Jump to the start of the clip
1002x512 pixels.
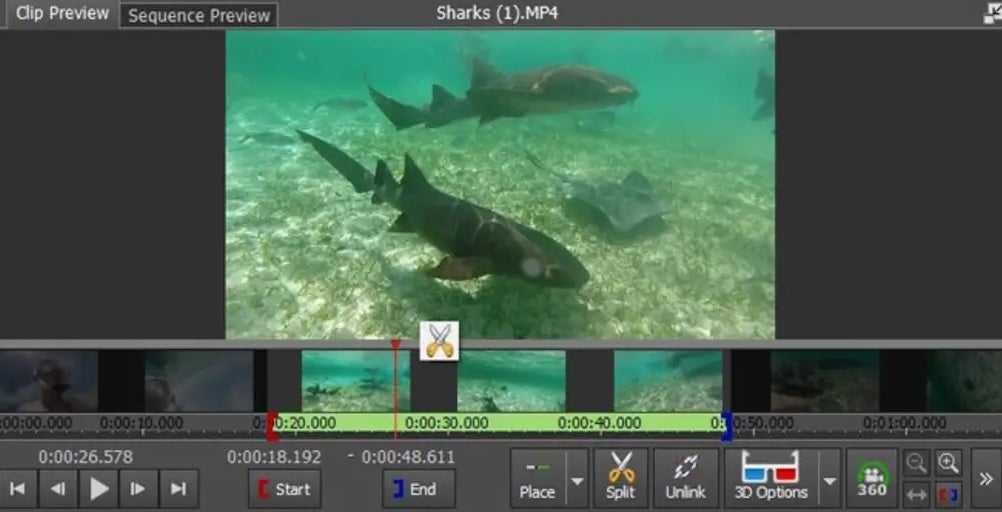coord(18,489)
